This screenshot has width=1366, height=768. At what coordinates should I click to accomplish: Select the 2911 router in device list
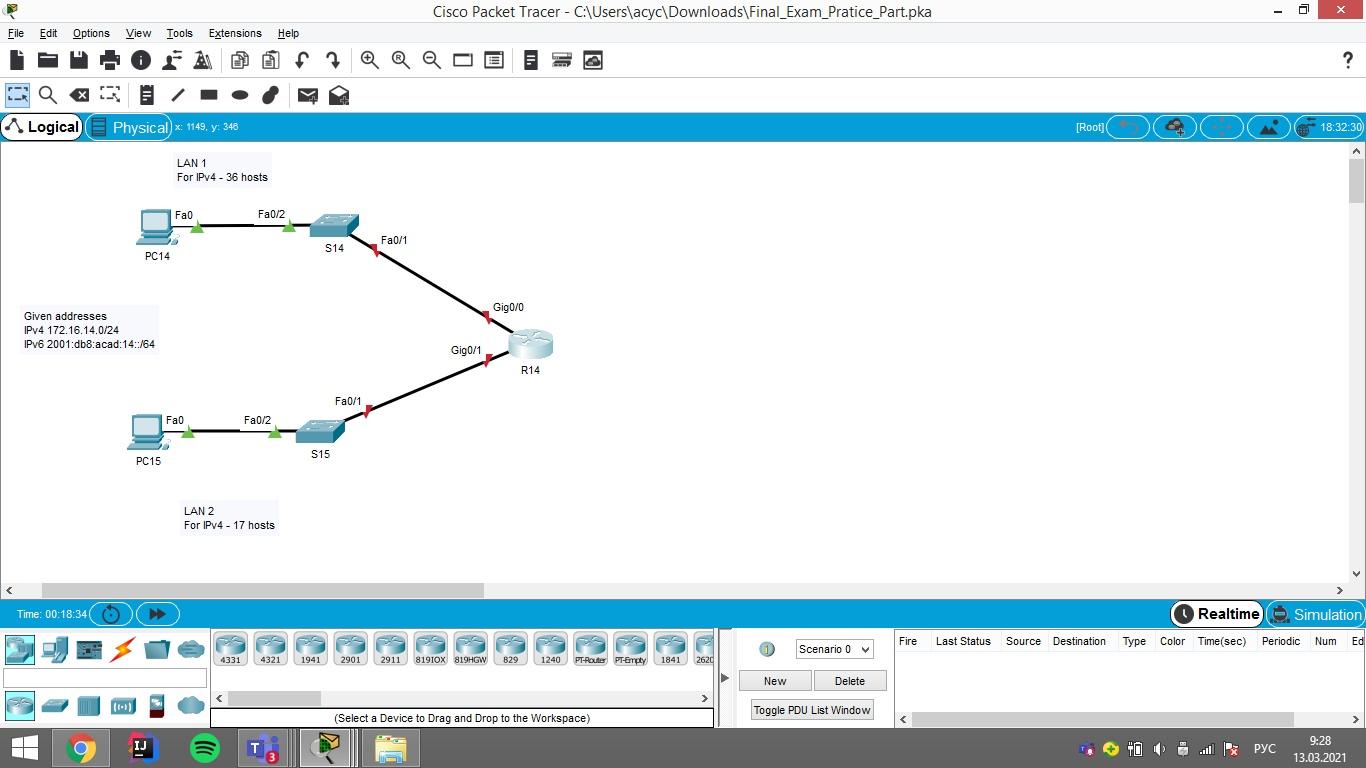click(390, 648)
